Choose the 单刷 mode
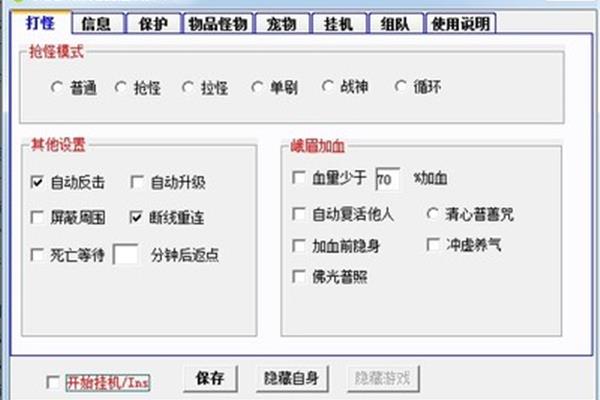This screenshot has width=600, height=400. tap(257, 87)
